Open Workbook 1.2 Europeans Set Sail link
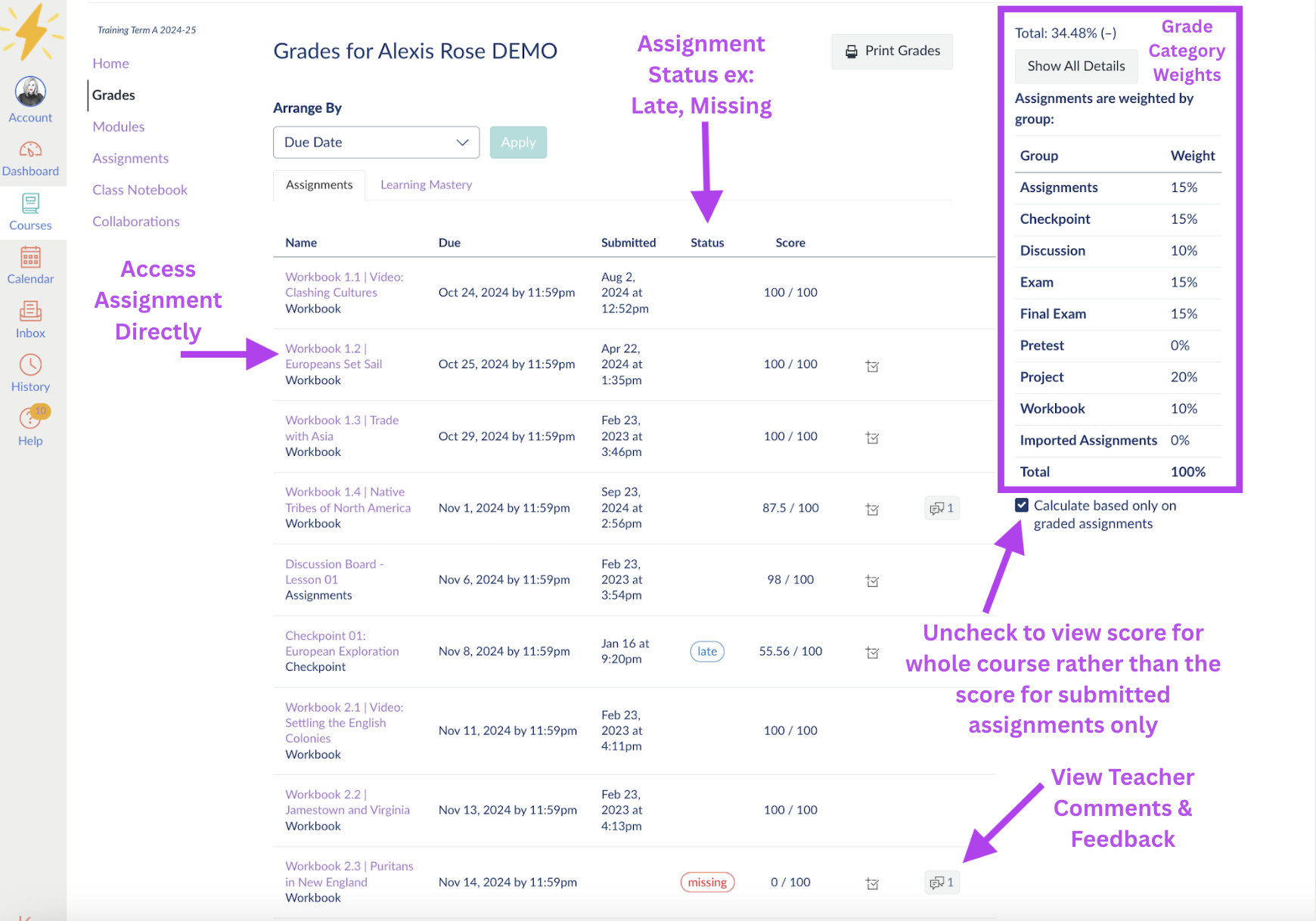This screenshot has width=1316, height=921. (x=334, y=356)
